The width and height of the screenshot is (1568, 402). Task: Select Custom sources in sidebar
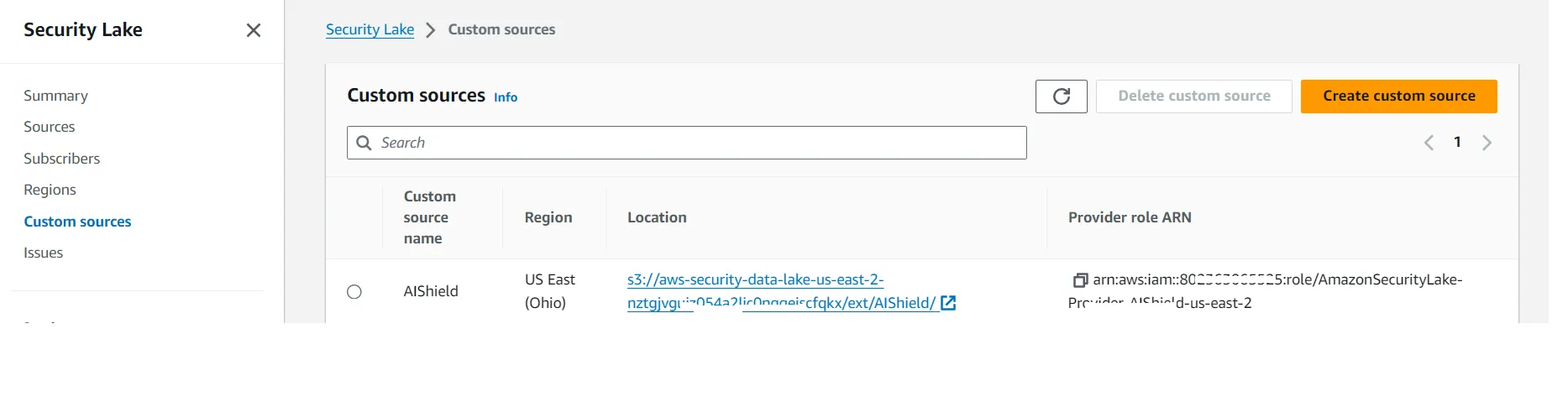tap(77, 222)
